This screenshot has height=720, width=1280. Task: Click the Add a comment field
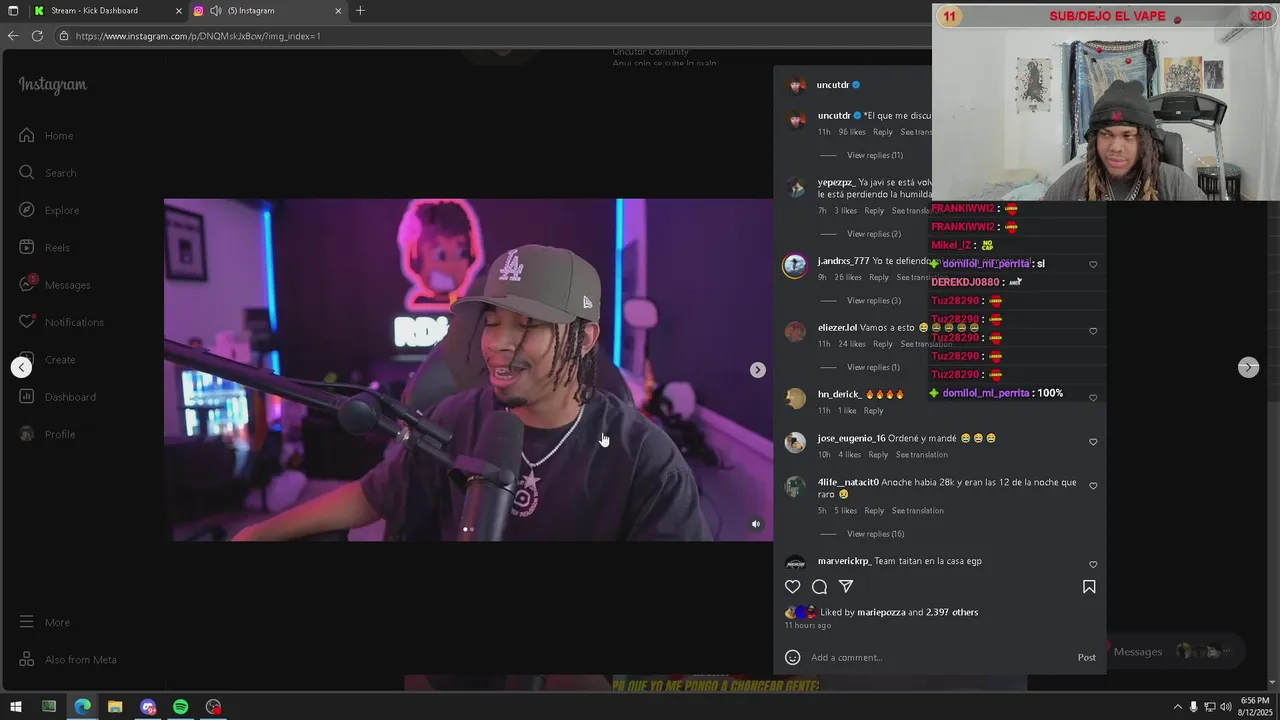tap(940, 657)
